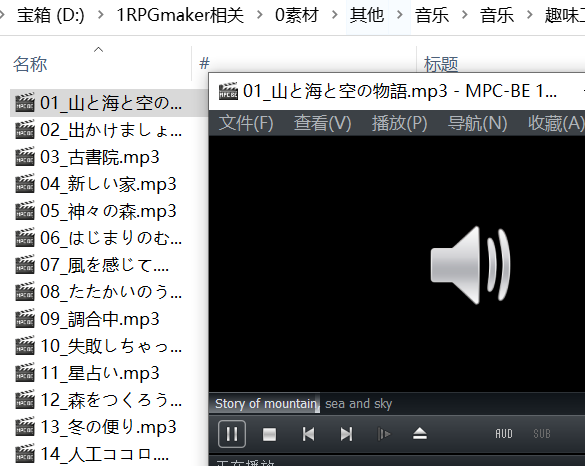Select file 11_星占い.mp3 in list
The image size is (585, 466).
(x=100, y=373)
